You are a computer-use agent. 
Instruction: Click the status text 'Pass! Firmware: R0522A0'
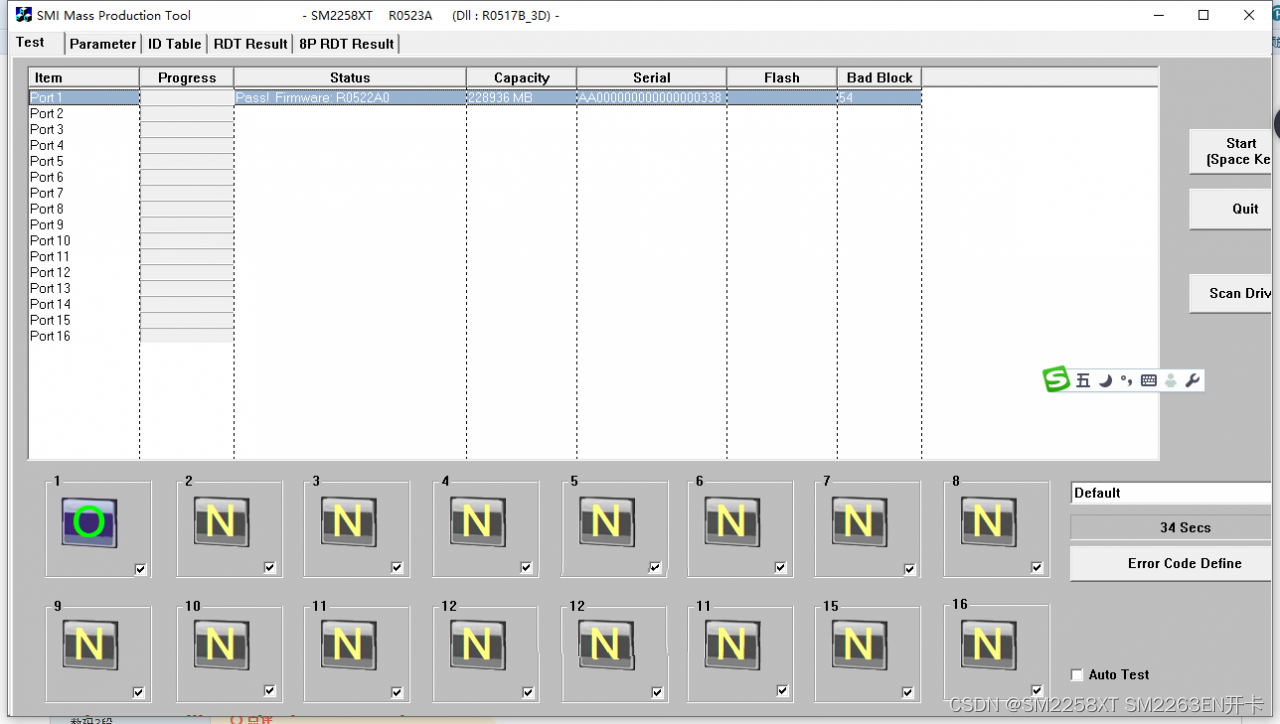[x=313, y=98]
